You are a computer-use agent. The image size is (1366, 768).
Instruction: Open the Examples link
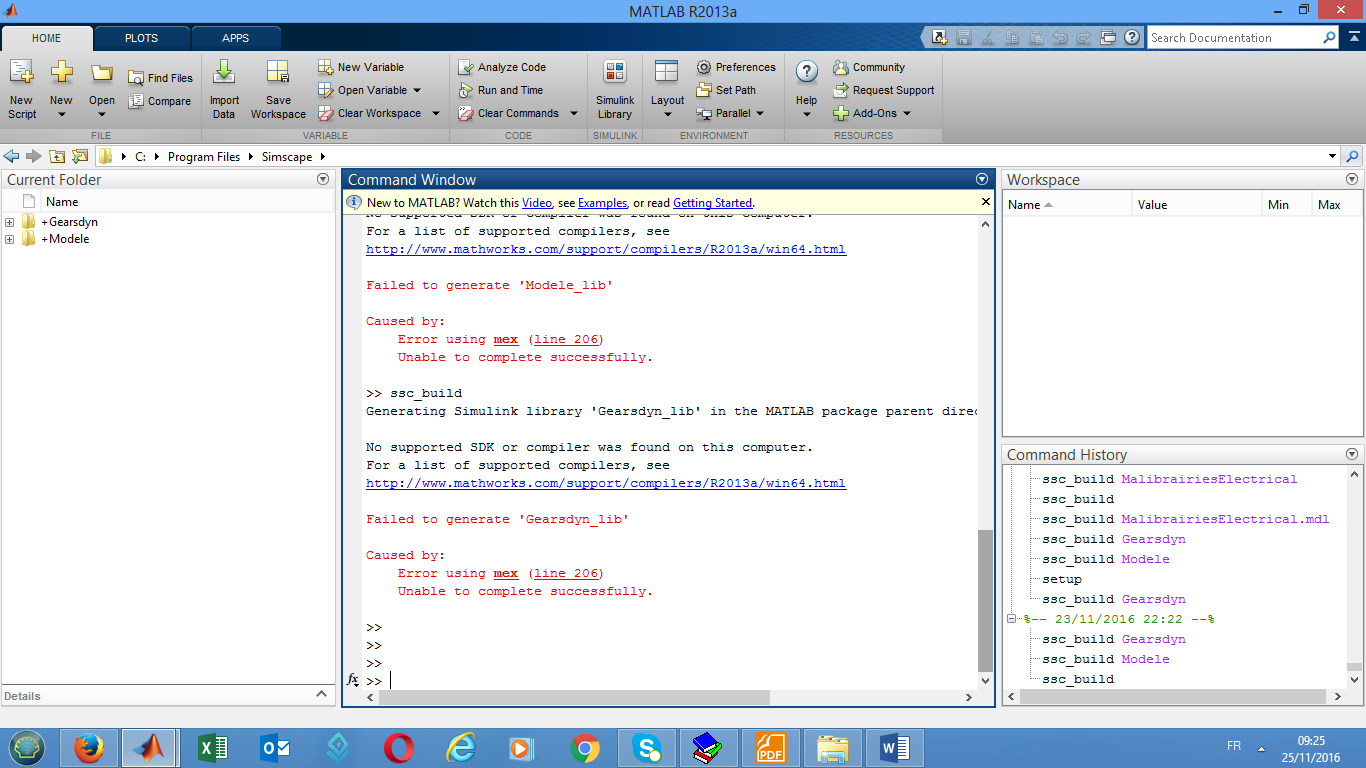[602, 203]
